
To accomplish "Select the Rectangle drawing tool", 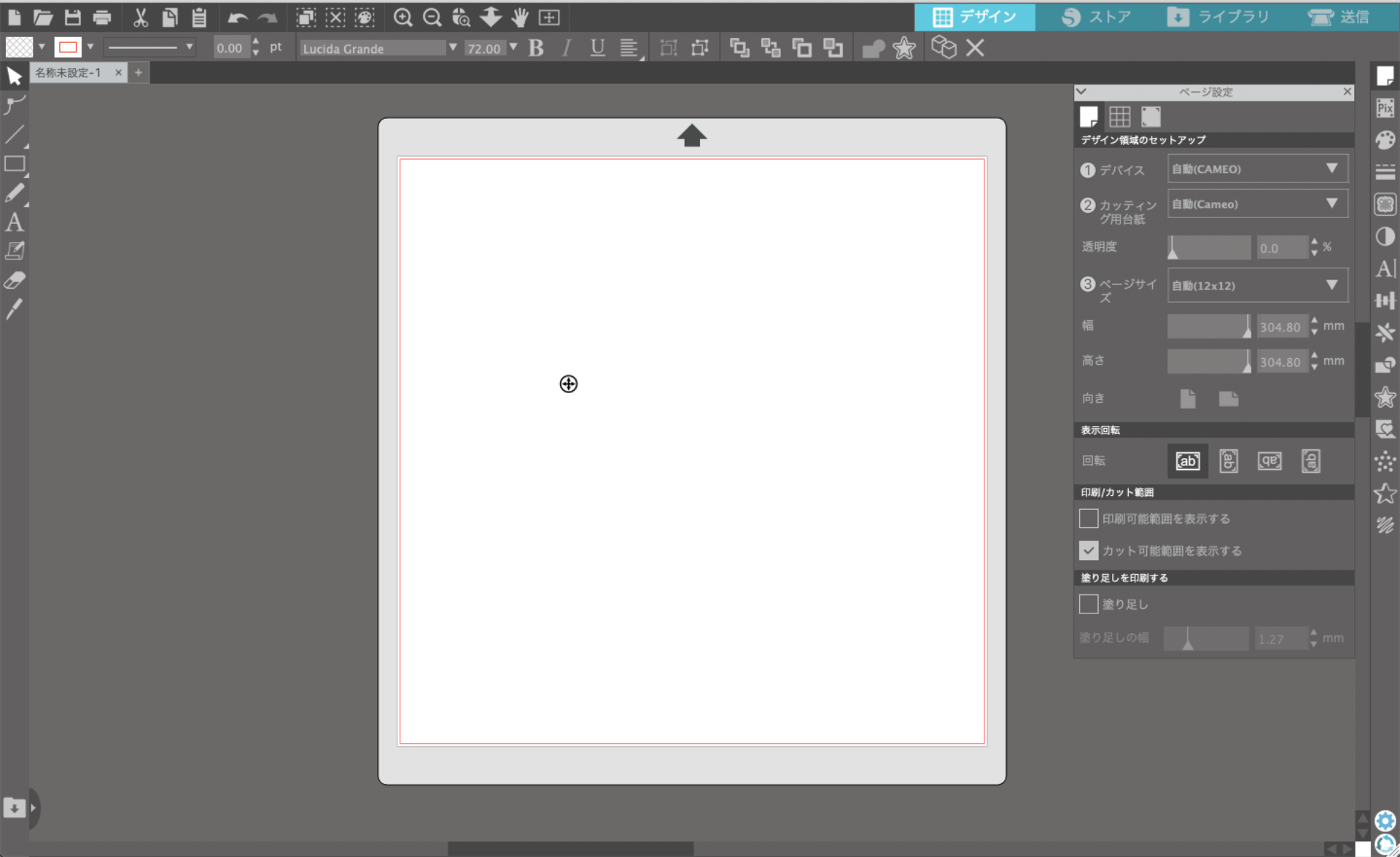I will tap(15, 164).
